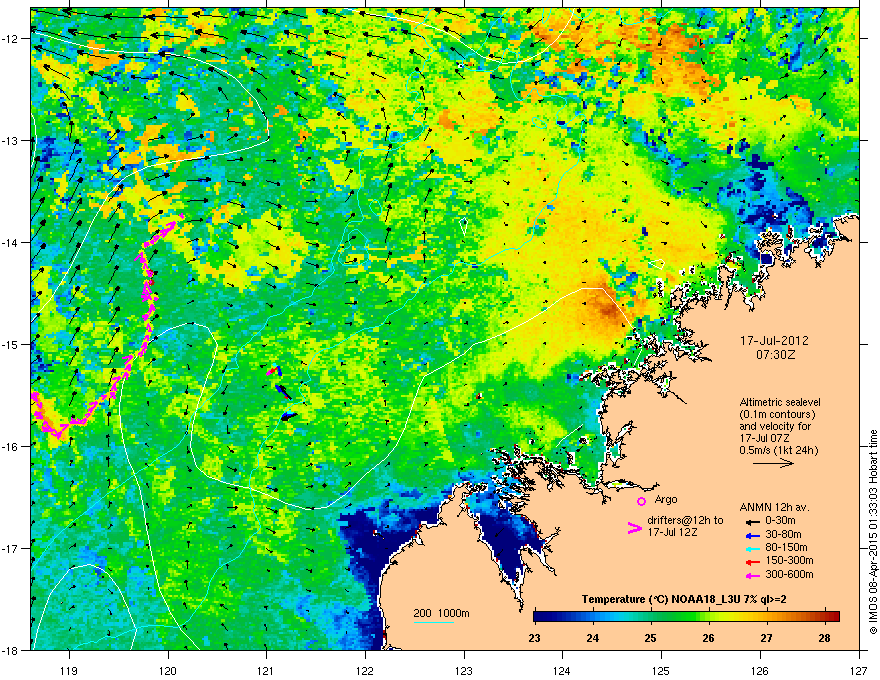880x680 pixels.
Task: Click the drifters@12h to legend text
Action: click(685, 521)
